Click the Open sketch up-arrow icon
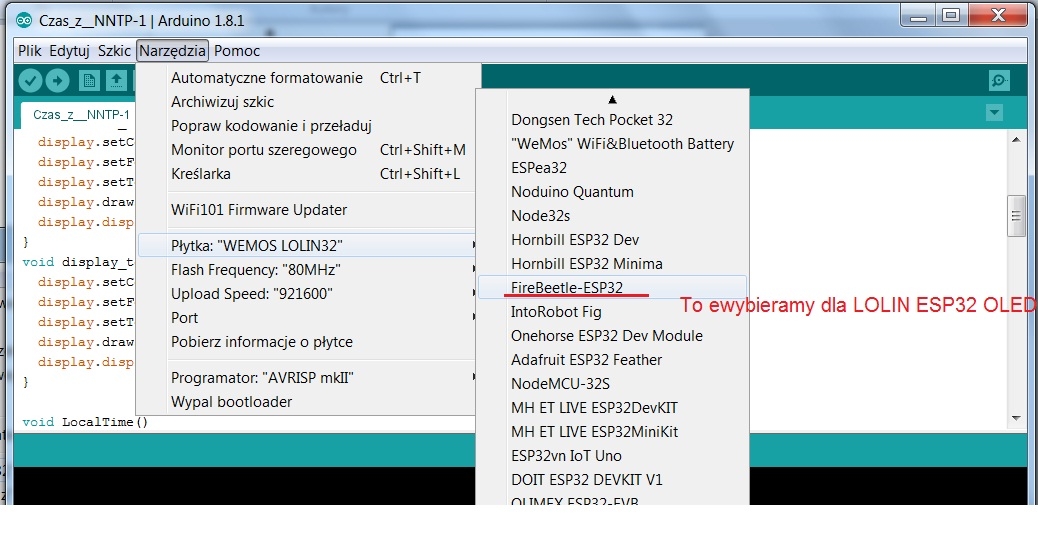Viewport: 1038px width, 548px height. 116,81
